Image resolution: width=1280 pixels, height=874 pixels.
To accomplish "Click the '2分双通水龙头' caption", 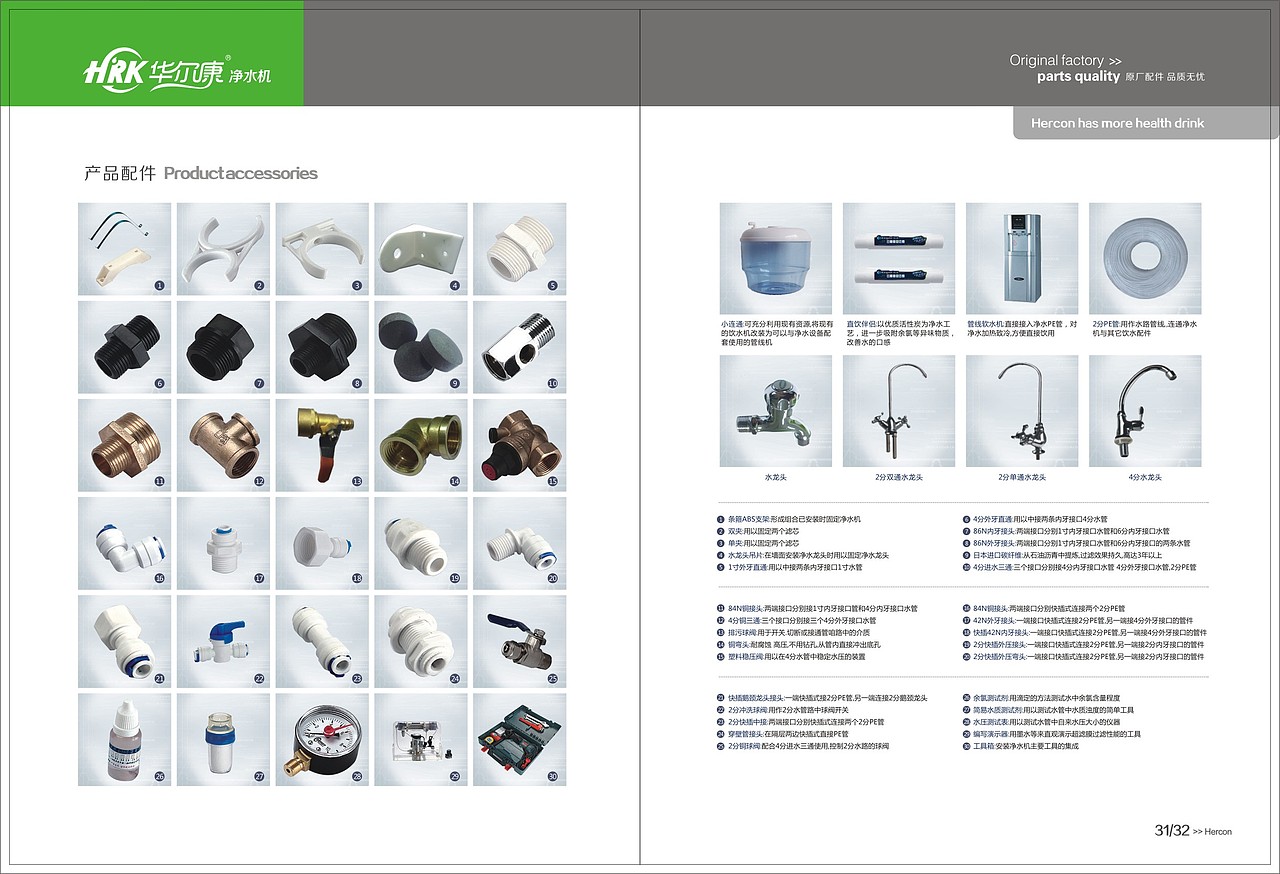I will 899,477.
